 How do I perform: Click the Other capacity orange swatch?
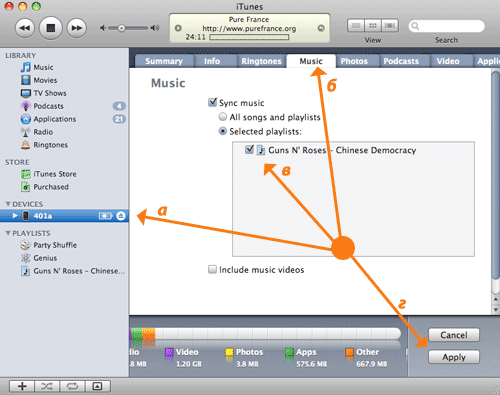click(349, 352)
